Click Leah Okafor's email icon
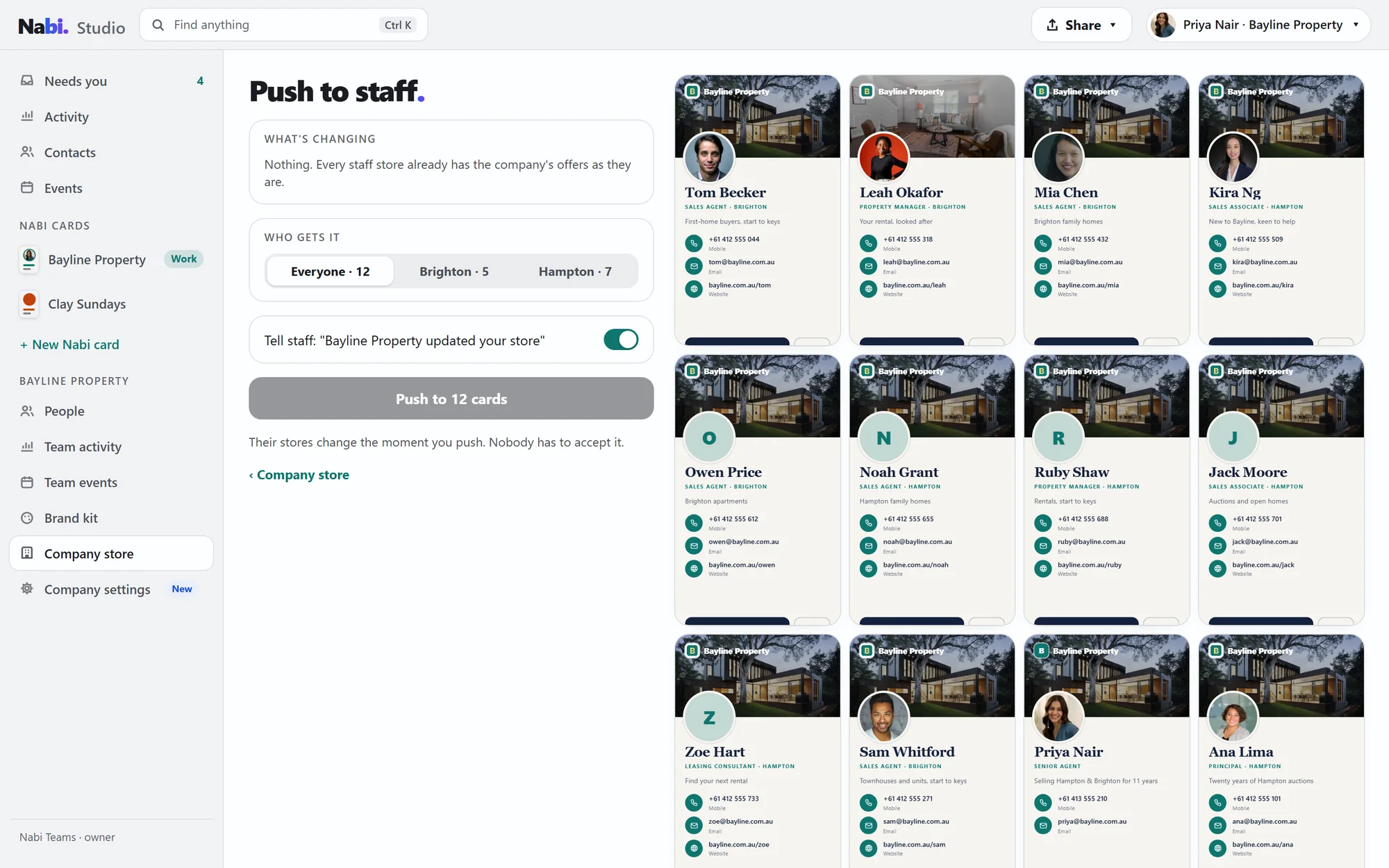This screenshot has width=1389, height=868. pos(868,266)
